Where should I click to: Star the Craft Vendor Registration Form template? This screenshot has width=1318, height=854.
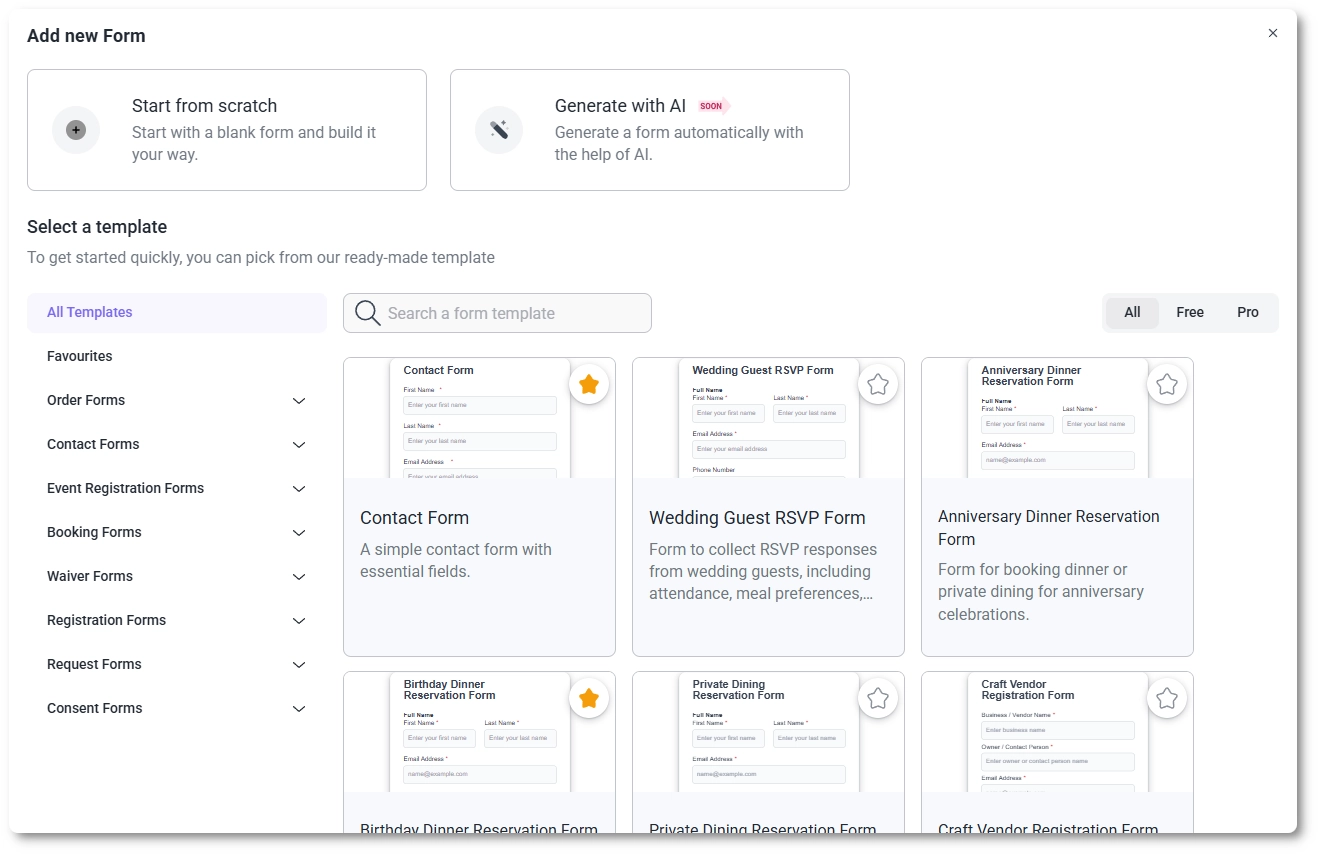(1167, 698)
